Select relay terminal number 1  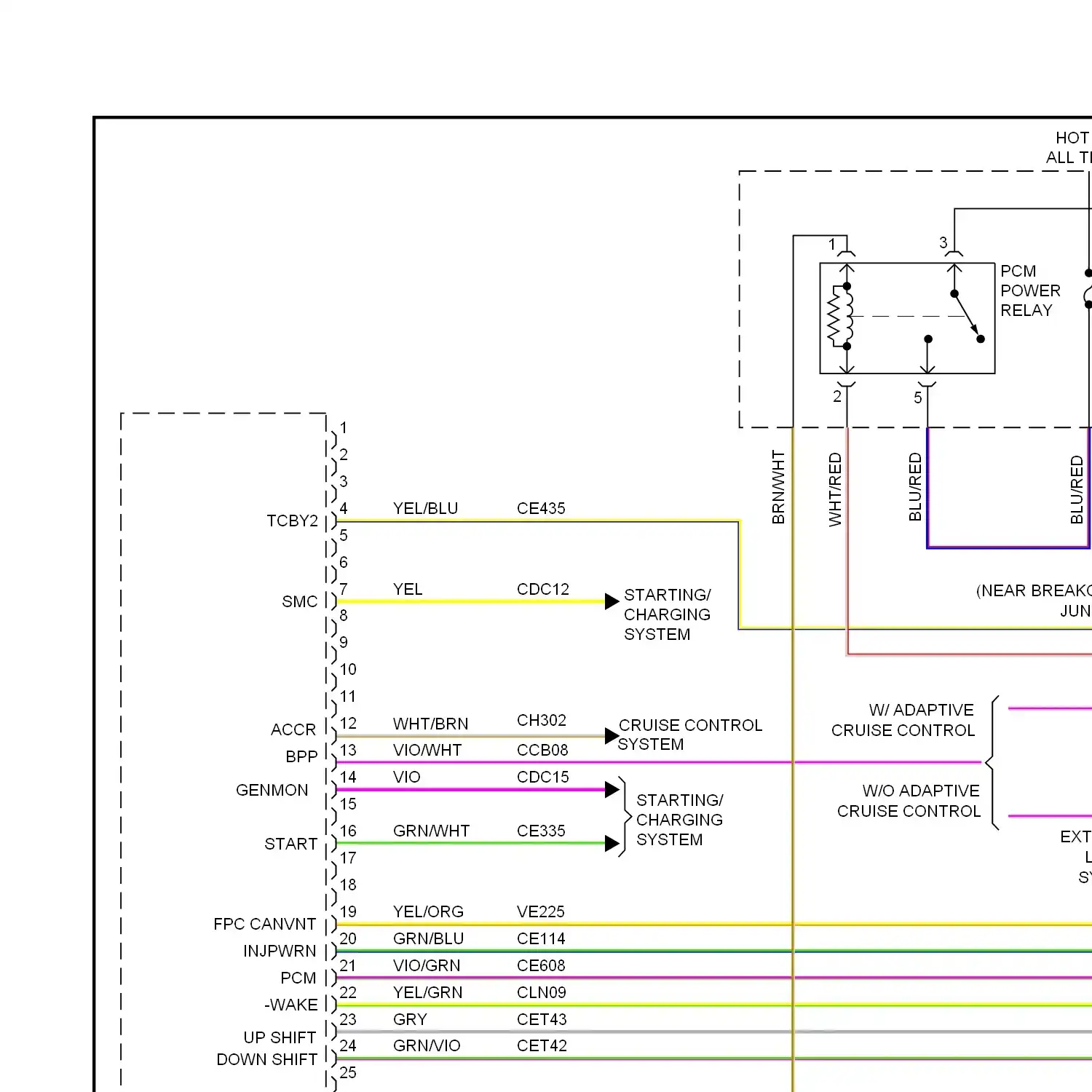coord(833,245)
